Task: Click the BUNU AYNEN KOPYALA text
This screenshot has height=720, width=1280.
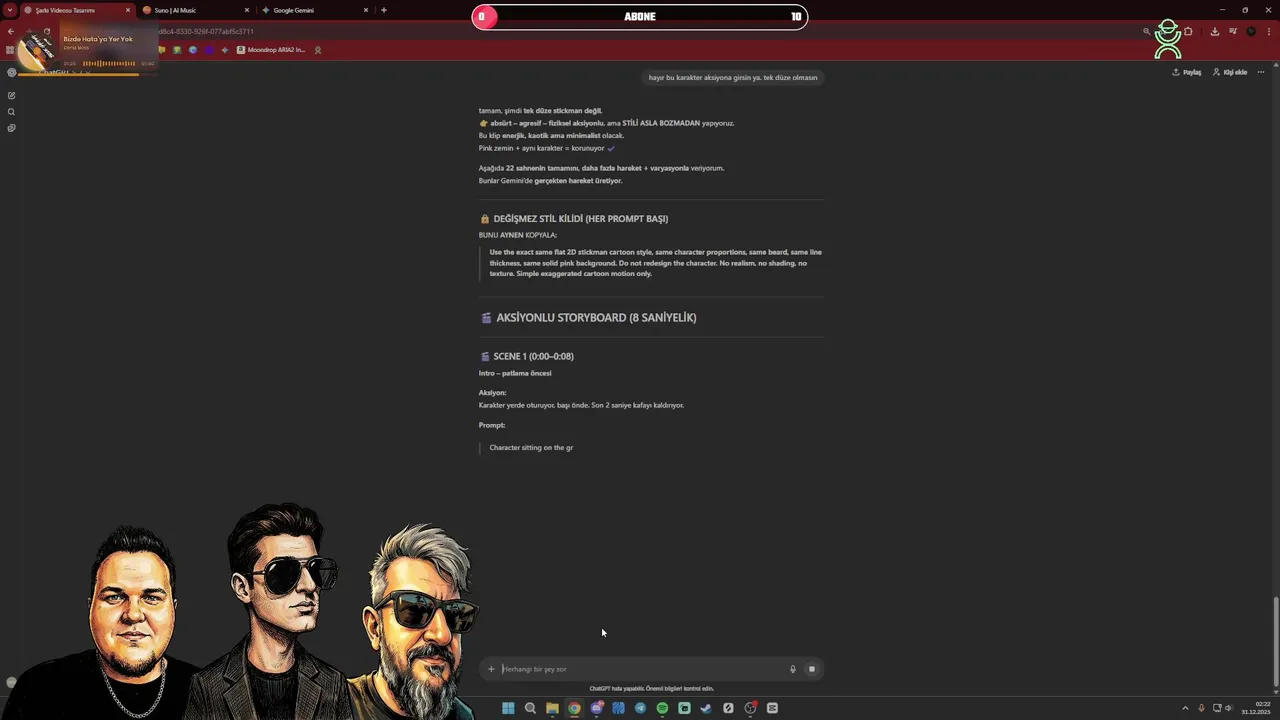Action: pyautogui.click(x=518, y=235)
